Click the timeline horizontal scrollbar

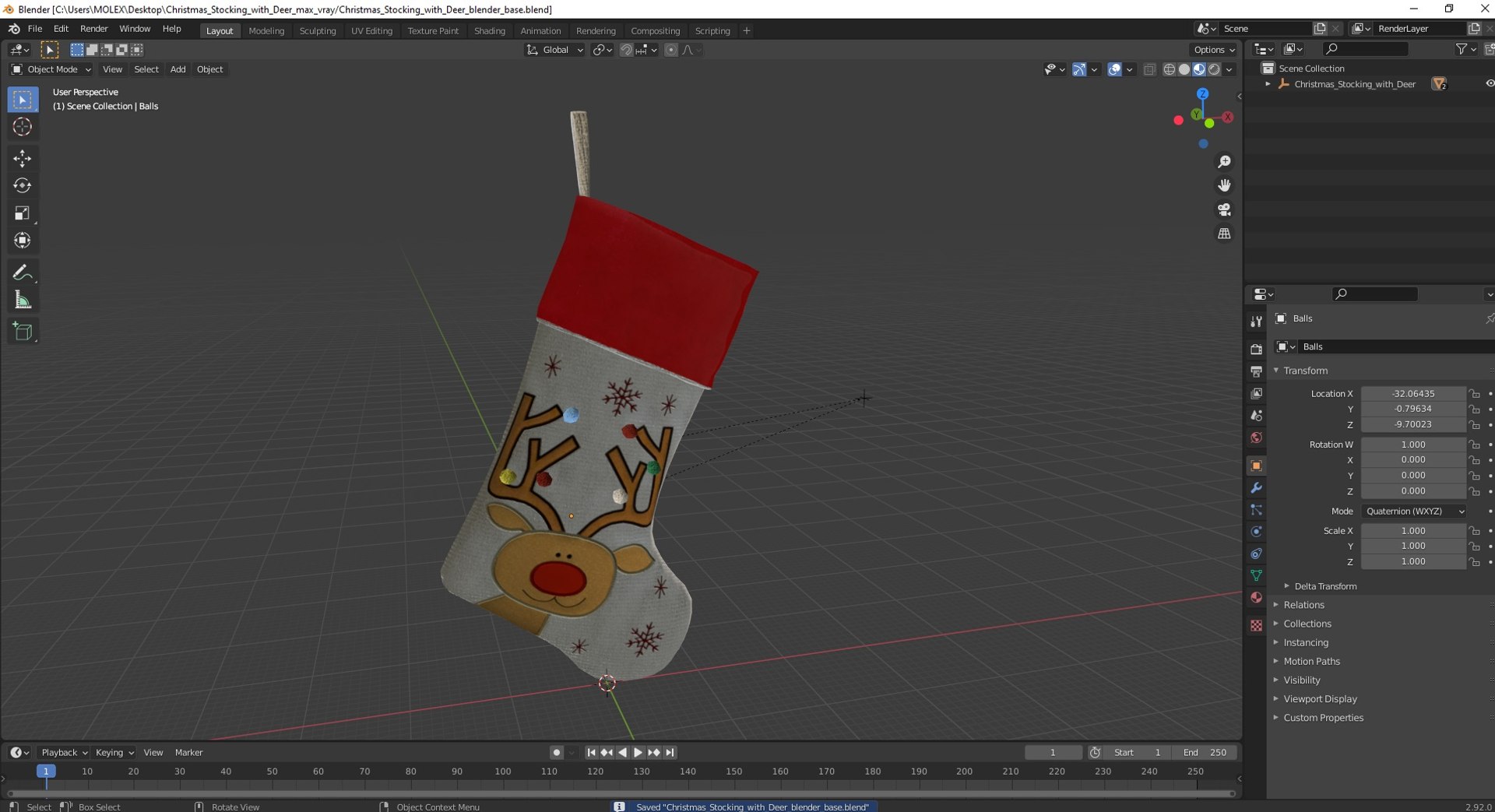(621, 793)
